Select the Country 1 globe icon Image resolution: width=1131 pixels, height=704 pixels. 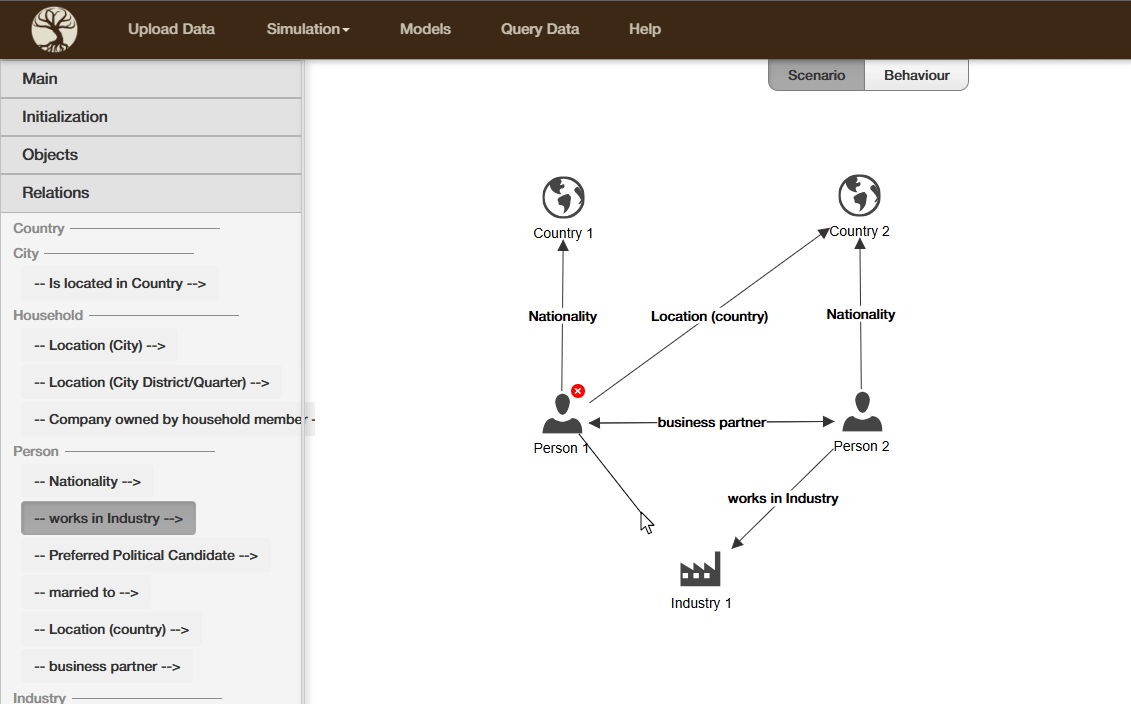coord(563,198)
